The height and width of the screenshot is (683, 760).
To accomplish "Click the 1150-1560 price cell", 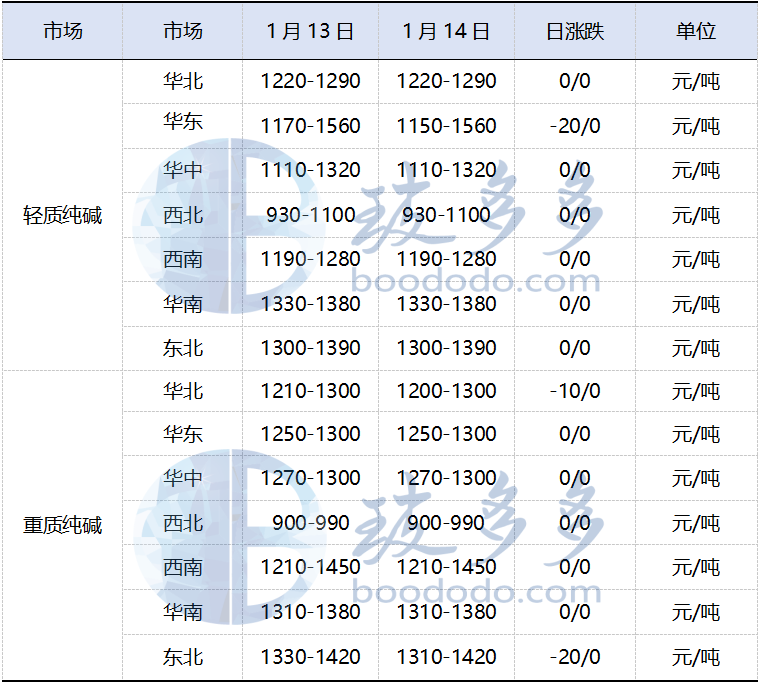I will coord(446,126).
